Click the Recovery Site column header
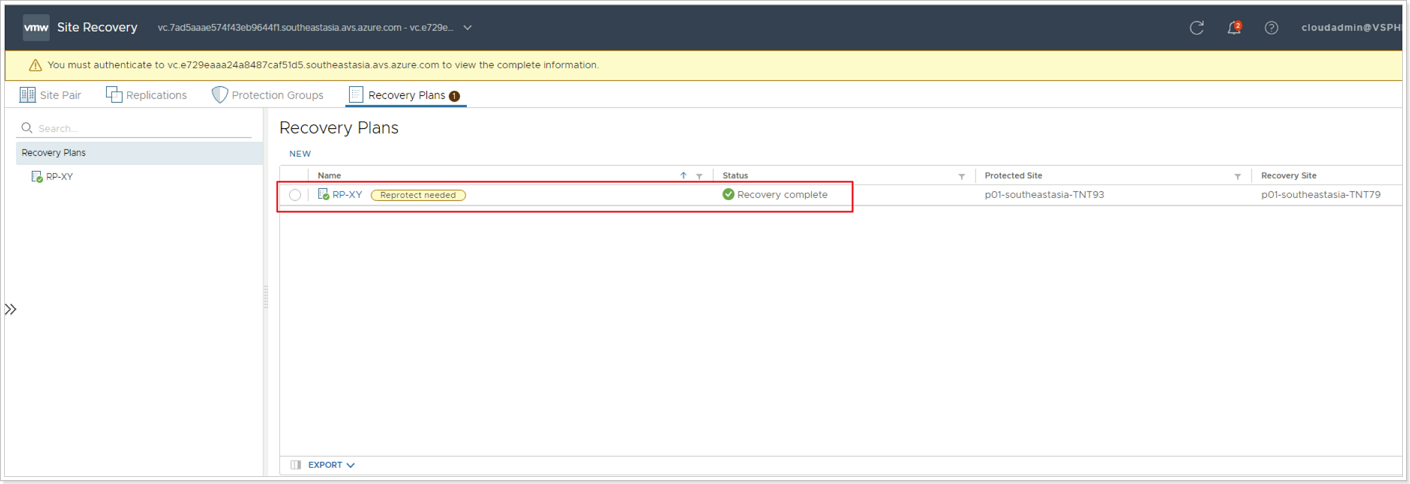The height and width of the screenshot is (484, 1410). click(x=1289, y=176)
